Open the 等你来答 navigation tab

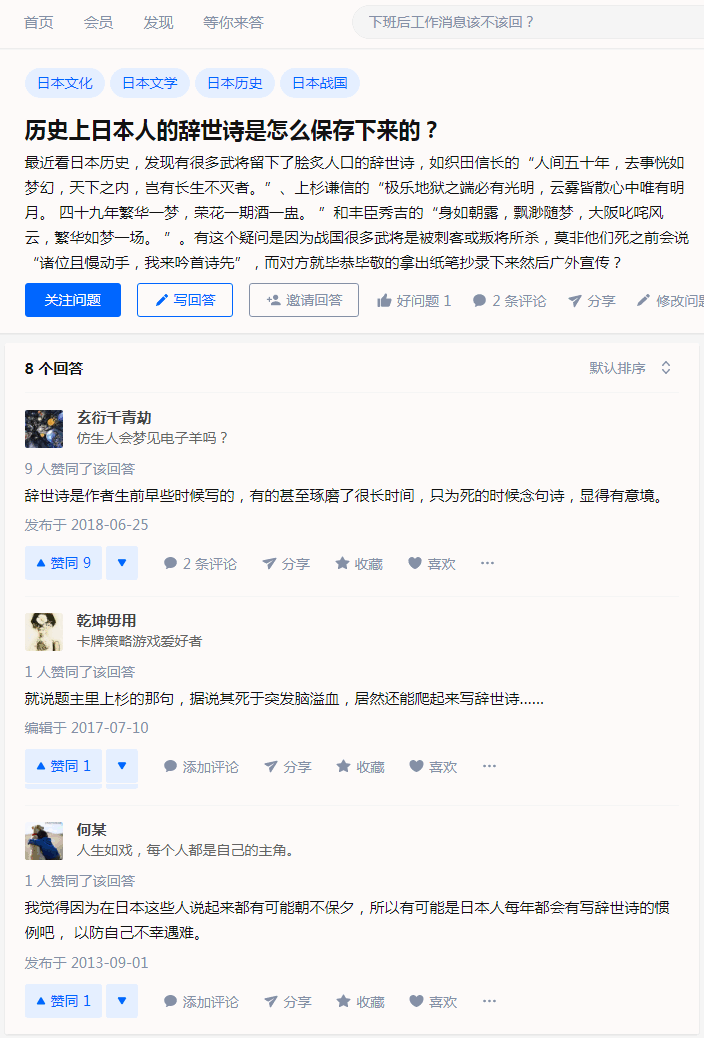point(233,23)
